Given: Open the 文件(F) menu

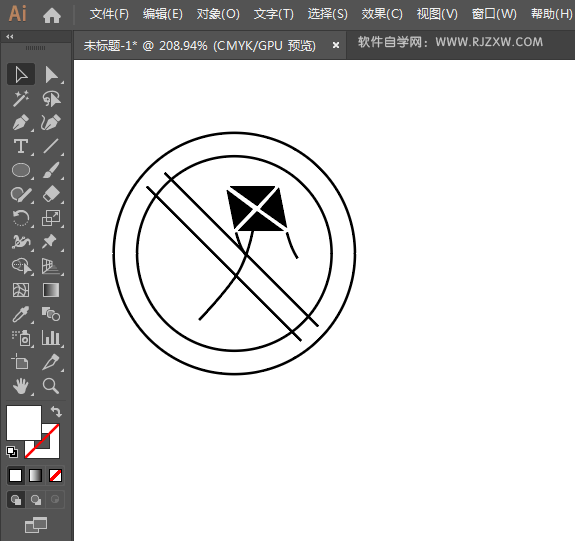Looking at the screenshot, I should 109,15.
